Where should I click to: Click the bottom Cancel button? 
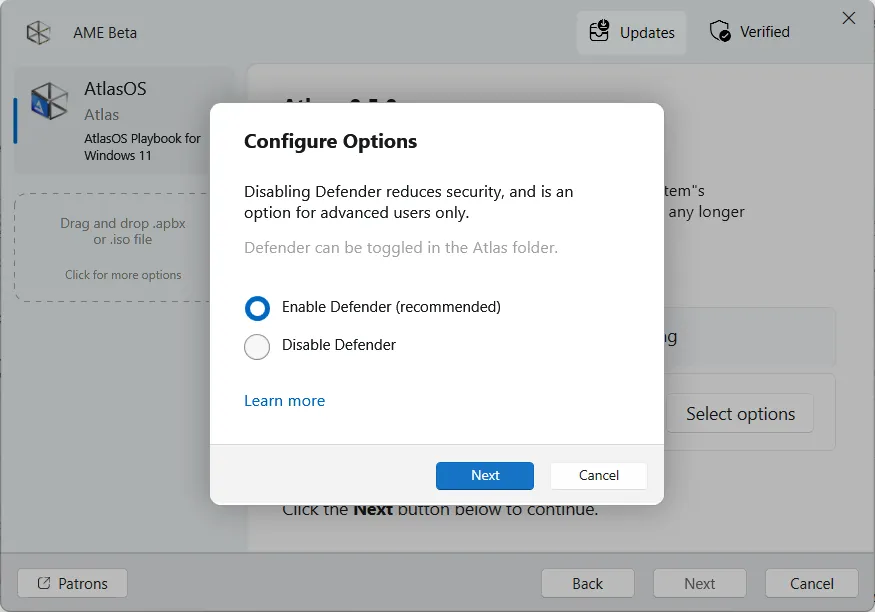click(811, 583)
